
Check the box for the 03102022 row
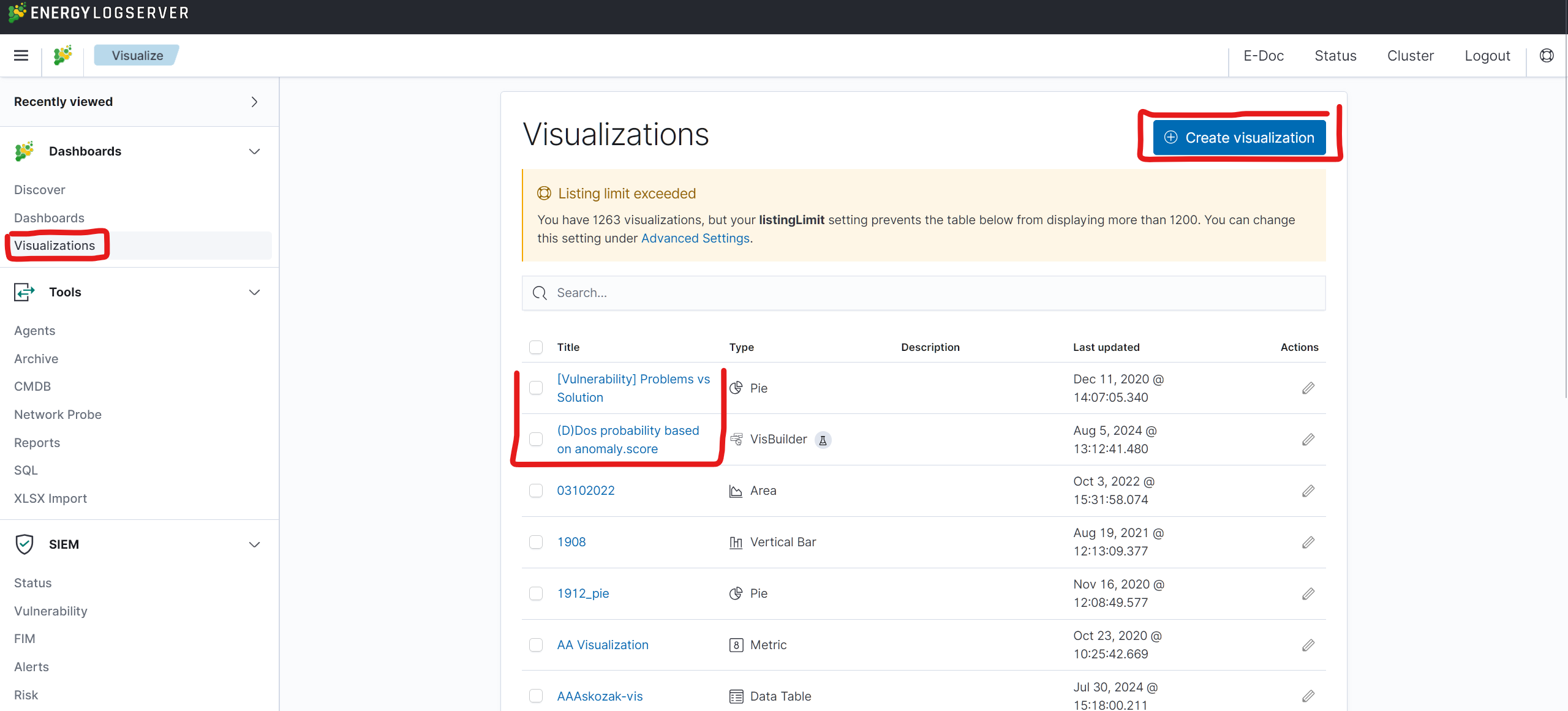pyautogui.click(x=536, y=491)
